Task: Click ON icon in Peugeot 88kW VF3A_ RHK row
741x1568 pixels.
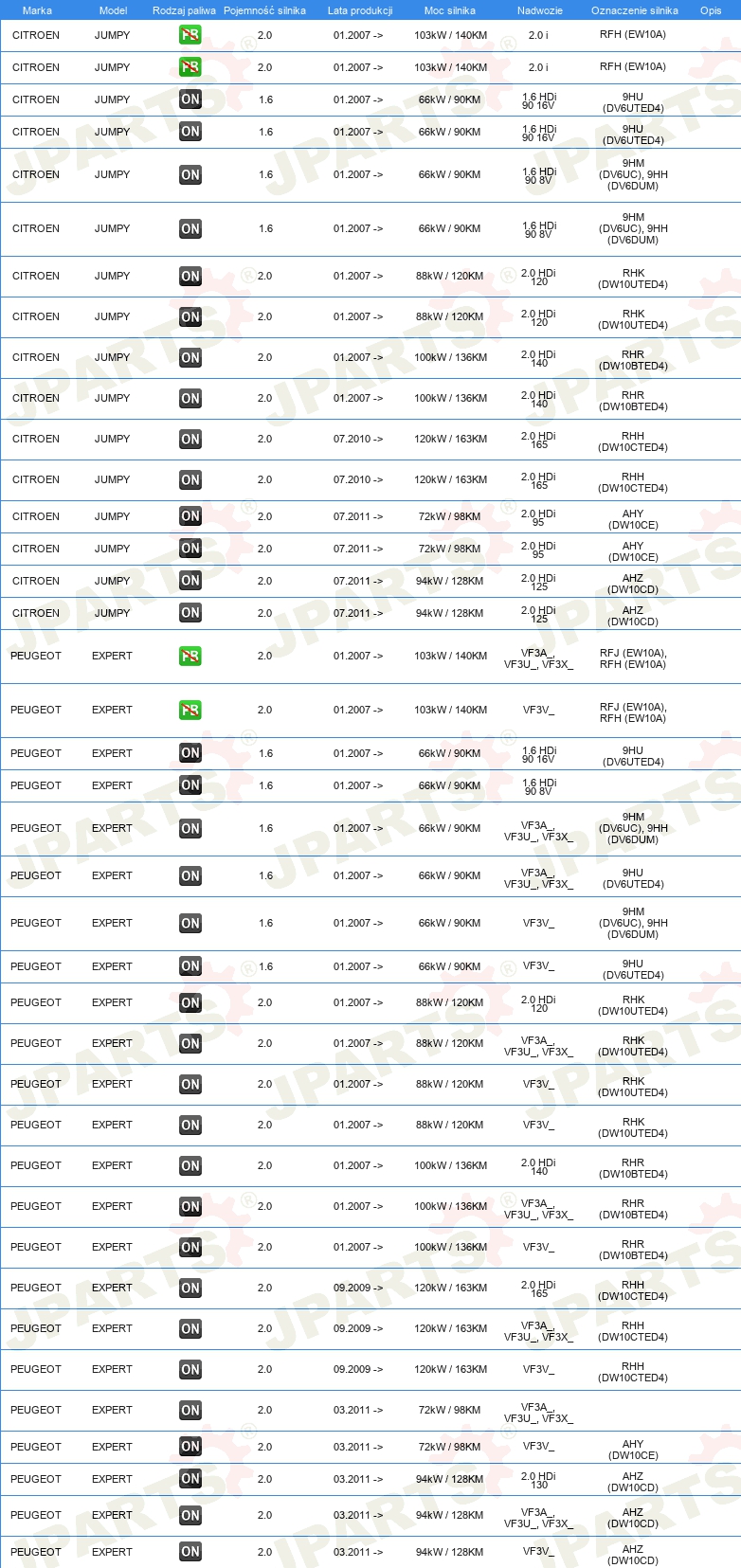Action: point(190,1043)
